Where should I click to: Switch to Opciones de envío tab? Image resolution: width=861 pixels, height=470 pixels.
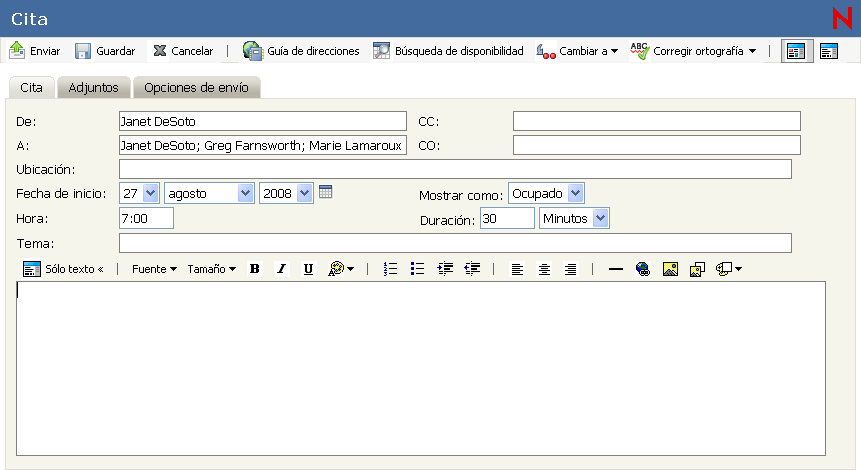coord(197,87)
